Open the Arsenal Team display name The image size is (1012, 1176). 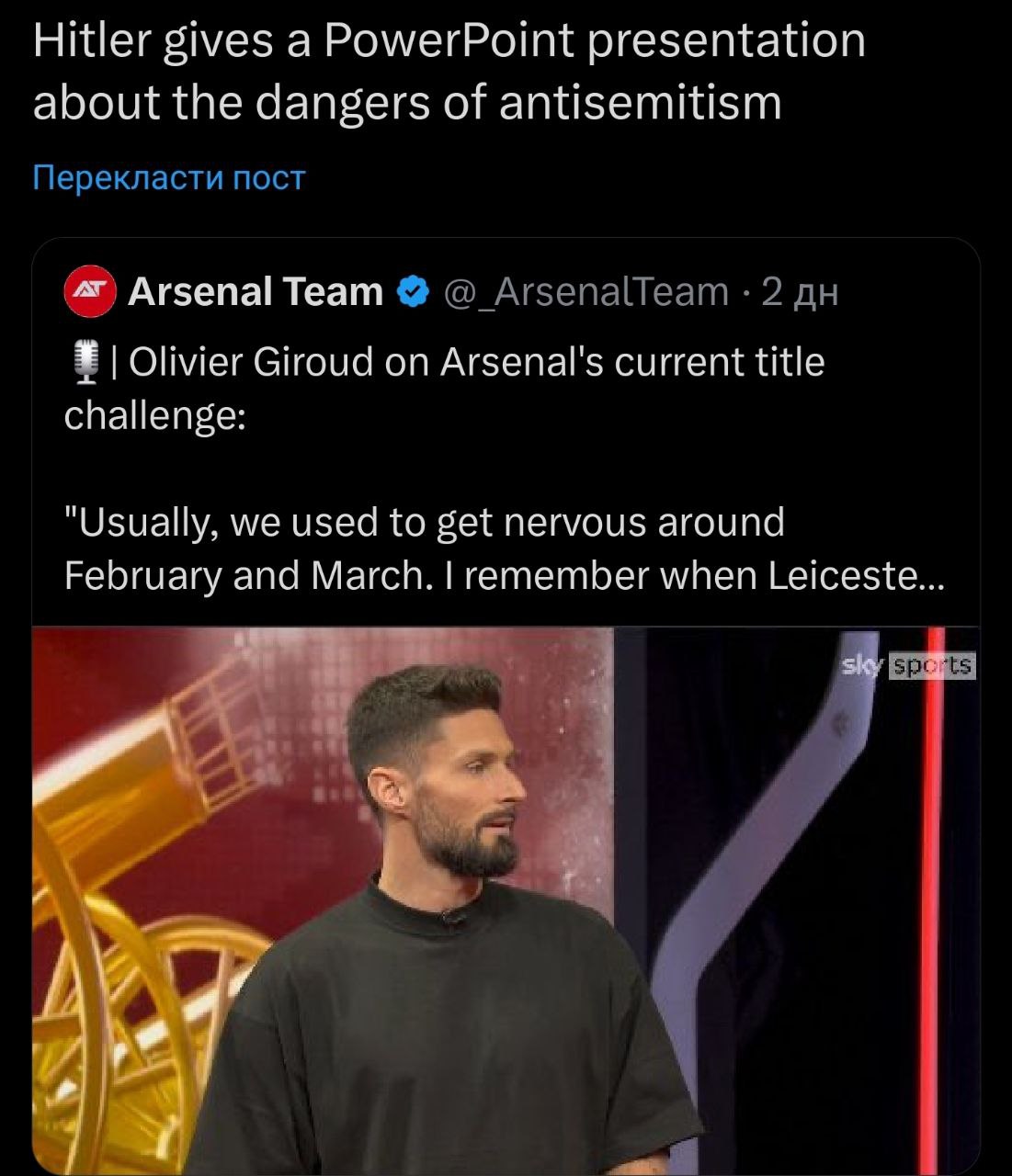(x=256, y=292)
